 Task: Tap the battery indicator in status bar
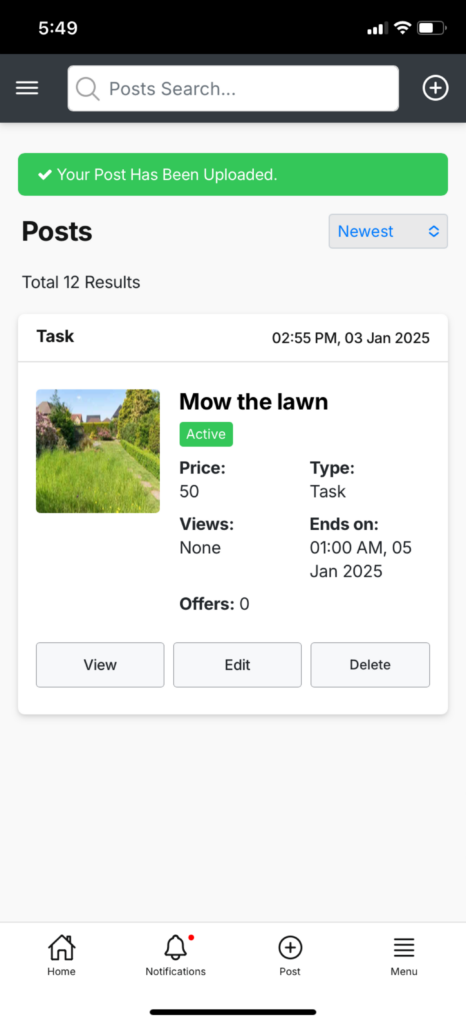point(431,28)
